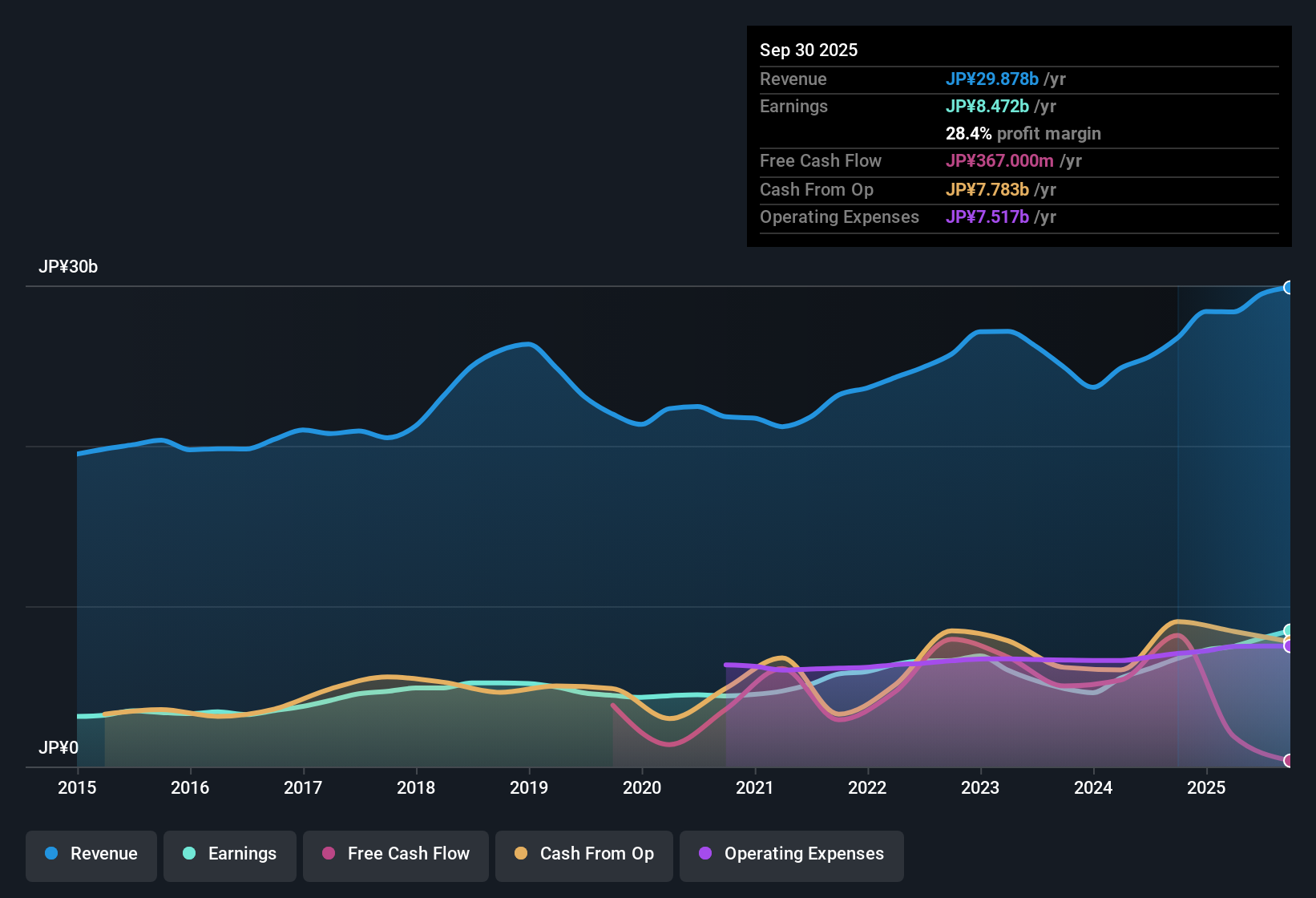Image resolution: width=1316 pixels, height=898 pixels.
Task: Click the teal Earnings legend dot
Action: 189,854
